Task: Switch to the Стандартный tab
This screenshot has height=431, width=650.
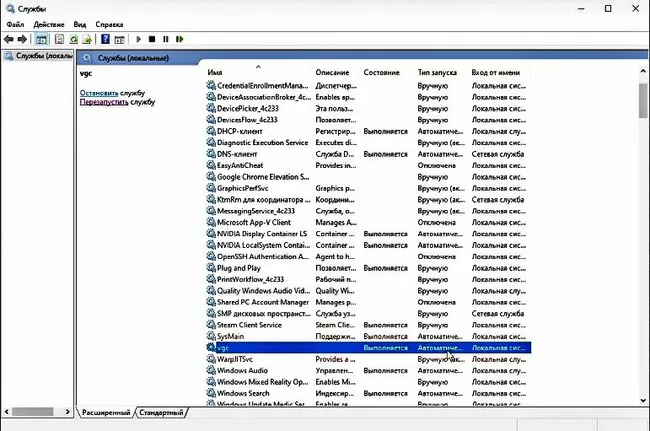Action: coord(161,413)
